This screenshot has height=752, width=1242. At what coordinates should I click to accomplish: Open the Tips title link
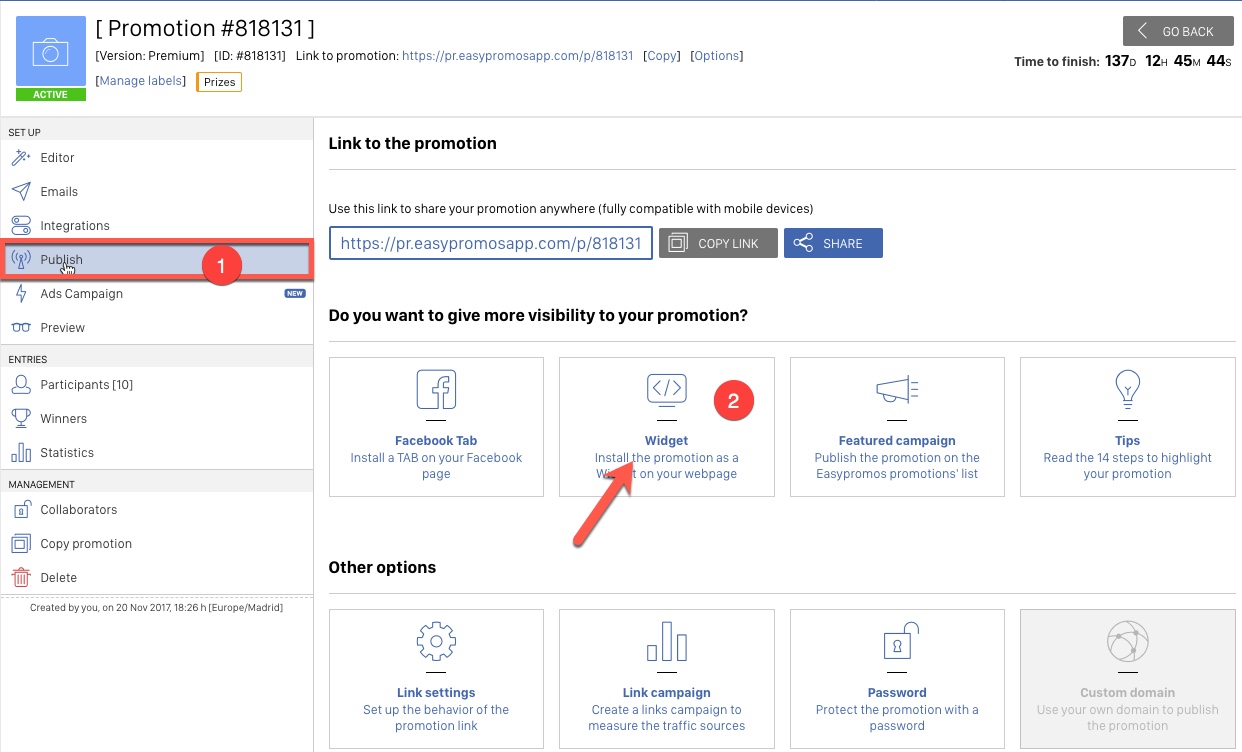click(1127, 441)
